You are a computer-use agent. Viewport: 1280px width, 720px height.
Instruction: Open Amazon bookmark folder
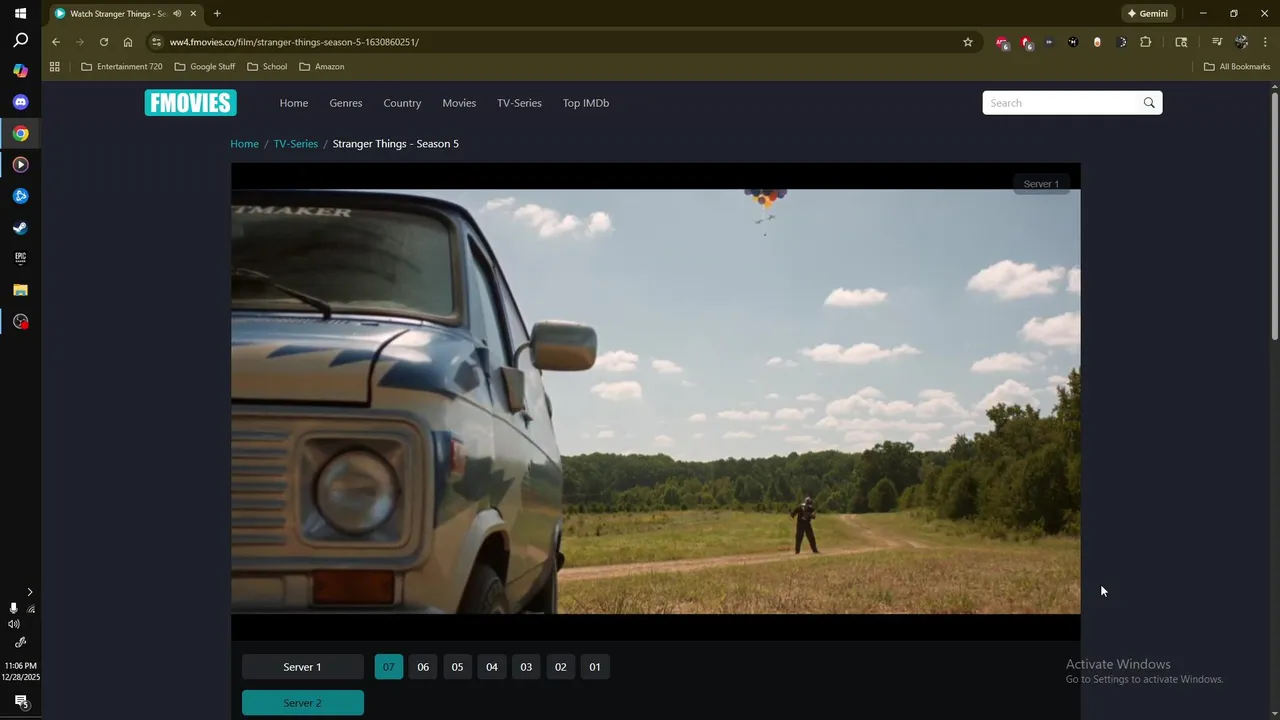(x=322, y=67)
